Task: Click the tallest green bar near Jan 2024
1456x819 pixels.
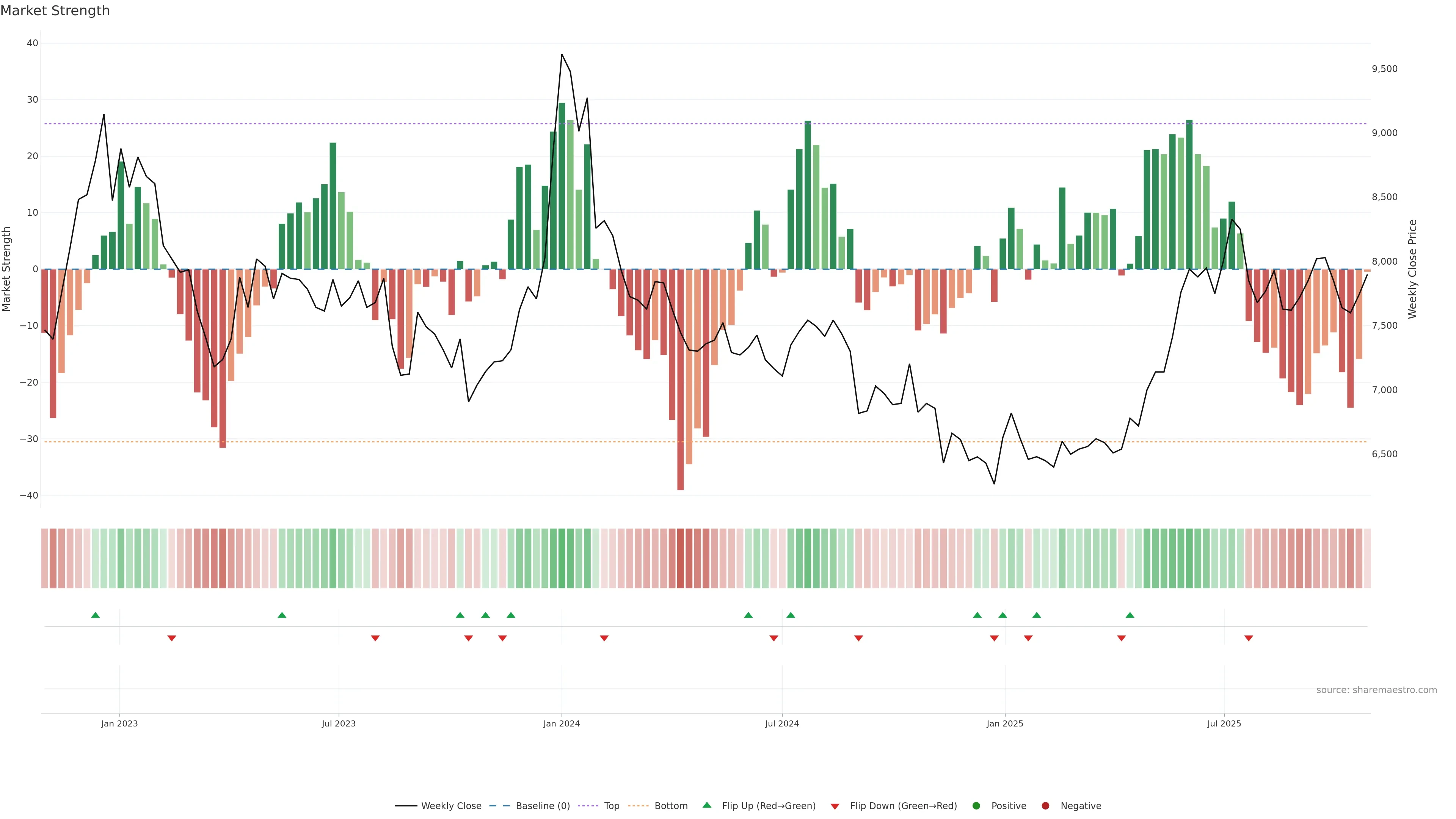Action: pos(562,187)
